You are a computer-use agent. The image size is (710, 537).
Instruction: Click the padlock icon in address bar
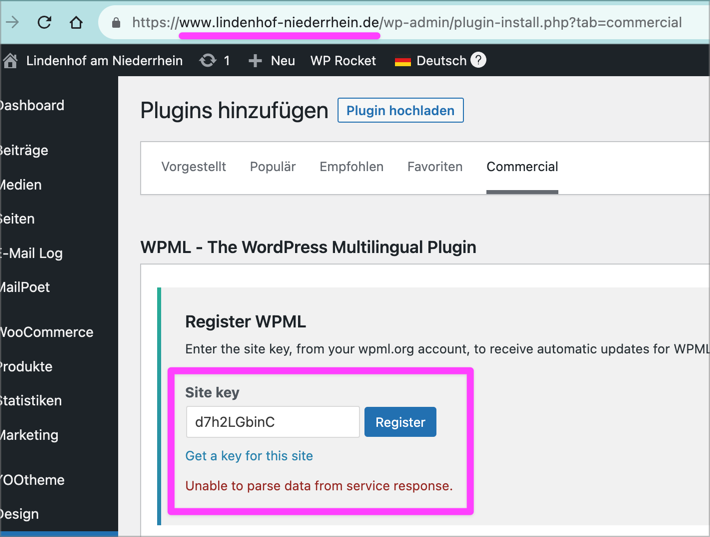[x=116, y=23]
